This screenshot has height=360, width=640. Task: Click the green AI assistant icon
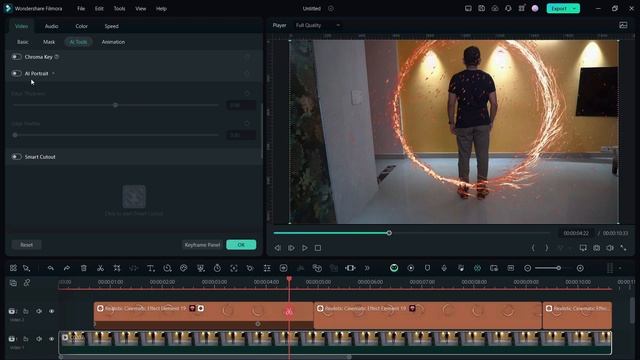[x=394, y=268]
